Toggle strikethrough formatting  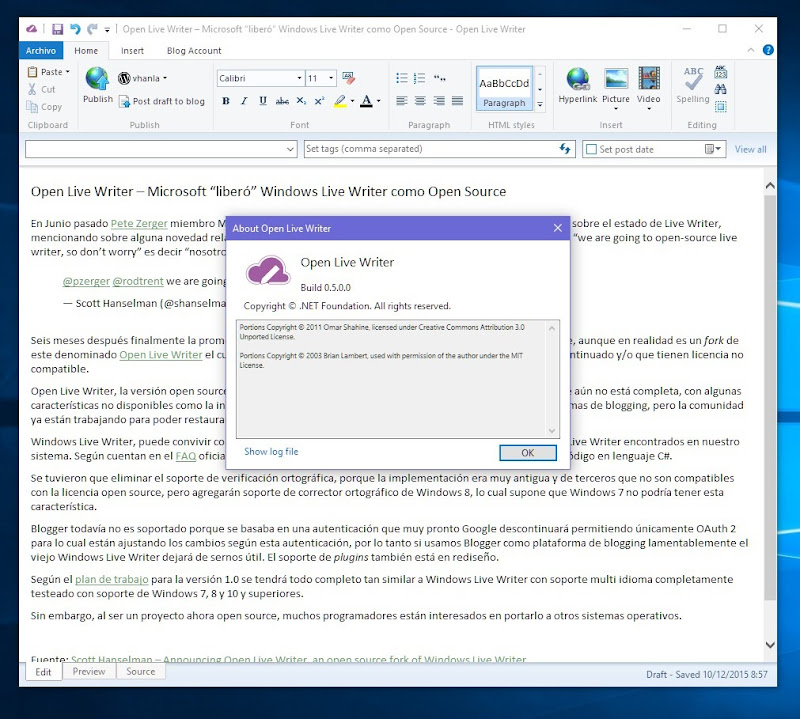click(x=282, y=101)
